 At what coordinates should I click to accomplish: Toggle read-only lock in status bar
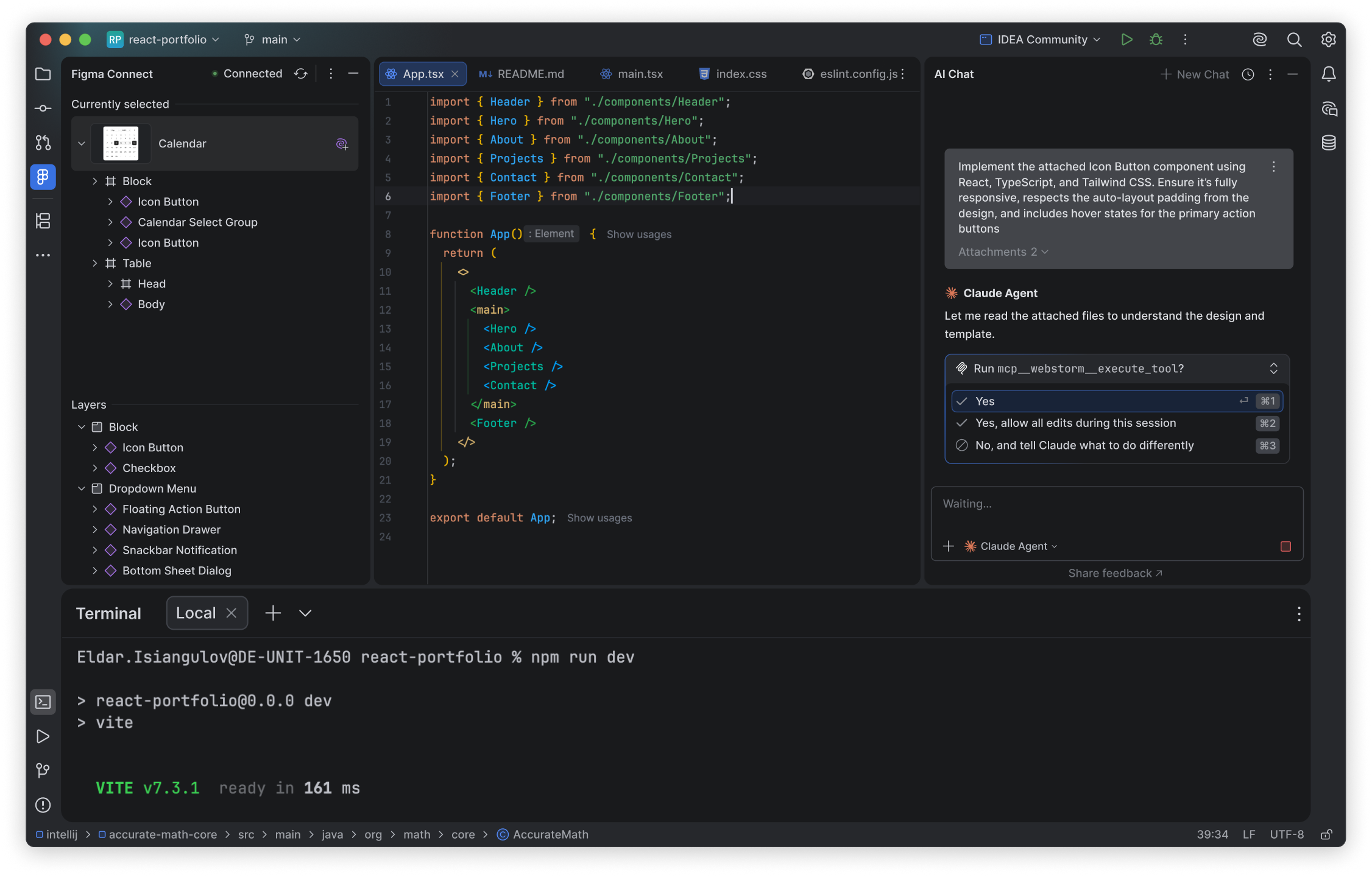[x=1326, y=834]
